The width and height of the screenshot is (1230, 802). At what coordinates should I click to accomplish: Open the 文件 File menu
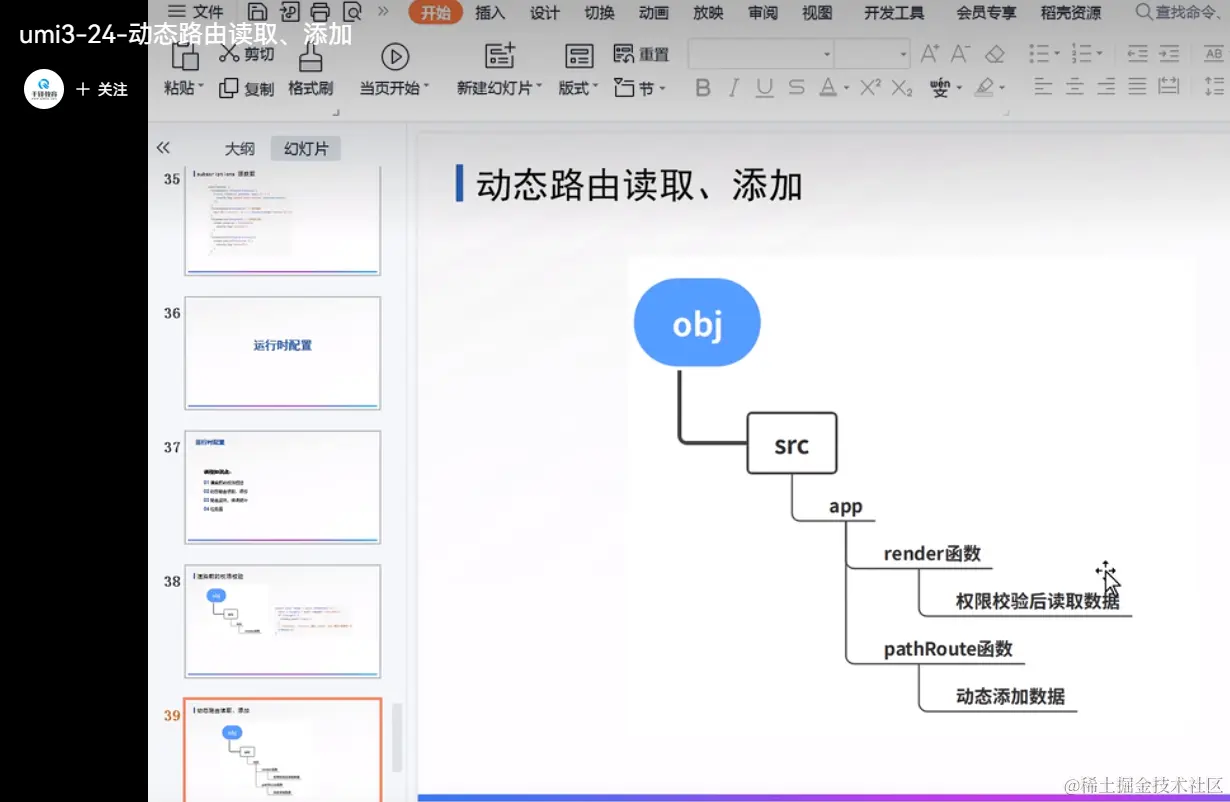coord(196,12)
